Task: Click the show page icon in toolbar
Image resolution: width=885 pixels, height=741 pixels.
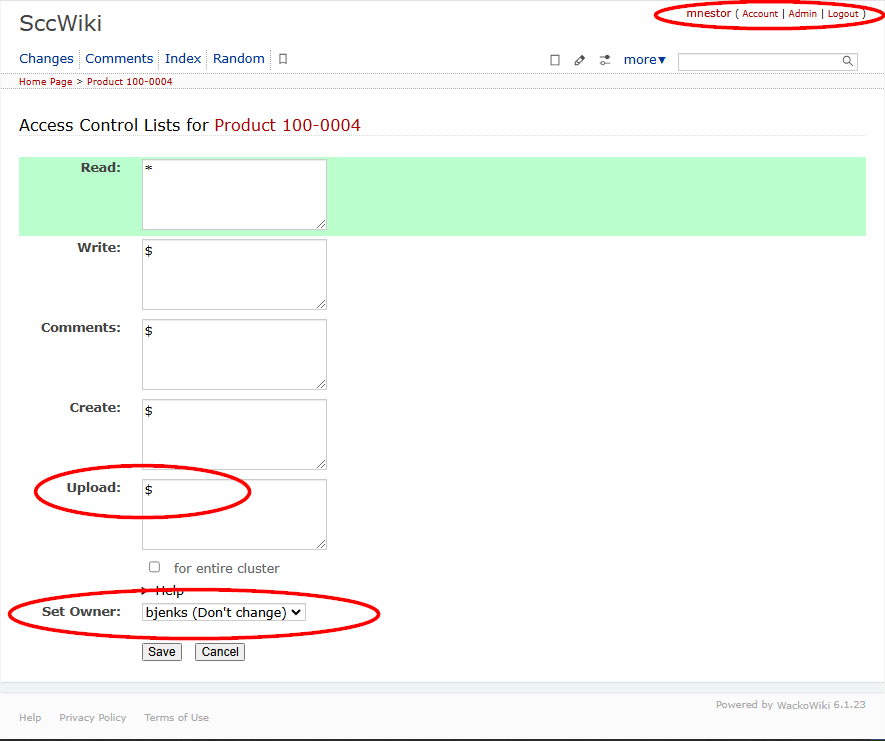Action: (555, 60)
